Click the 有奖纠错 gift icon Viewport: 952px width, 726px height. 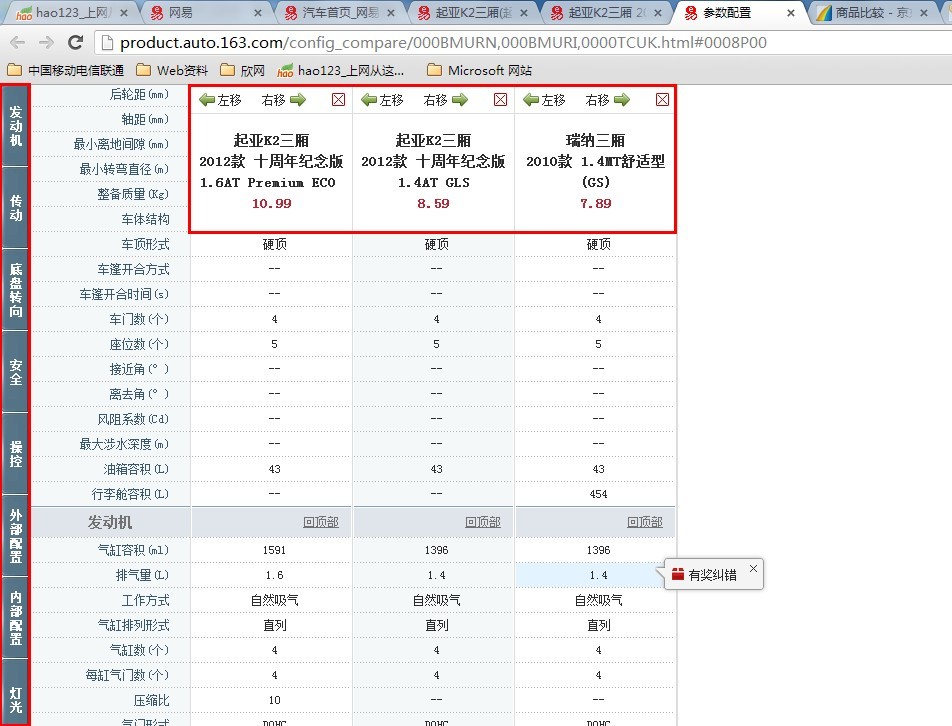[678, 574]
